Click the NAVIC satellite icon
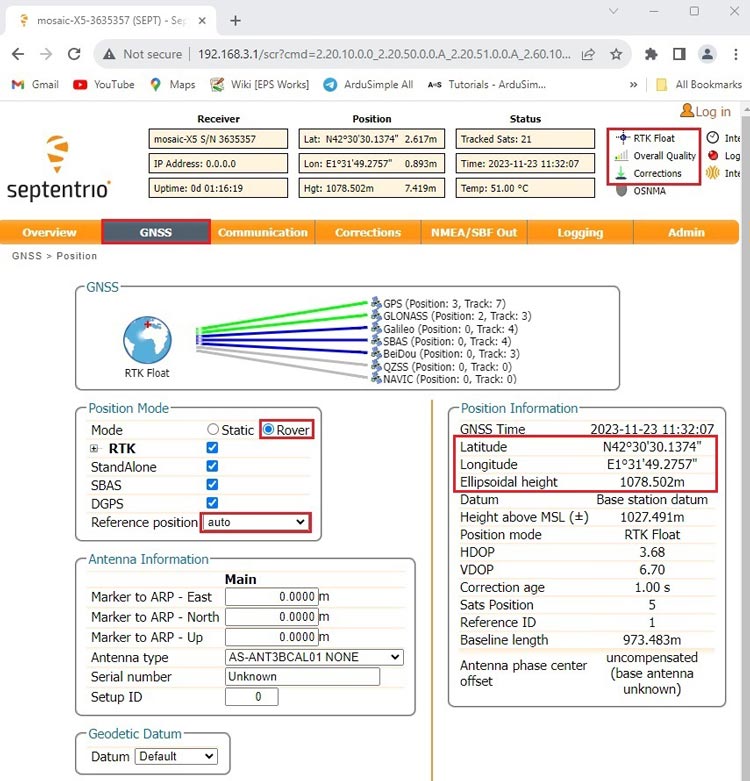The height and width of the screenshot is (781, 750). [376, 379]
